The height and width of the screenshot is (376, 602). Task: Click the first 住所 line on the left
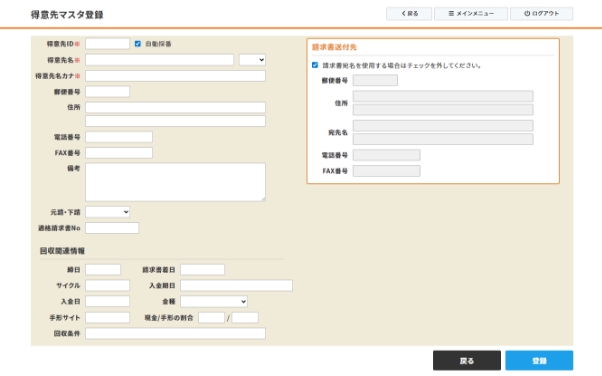coord(175,108)
